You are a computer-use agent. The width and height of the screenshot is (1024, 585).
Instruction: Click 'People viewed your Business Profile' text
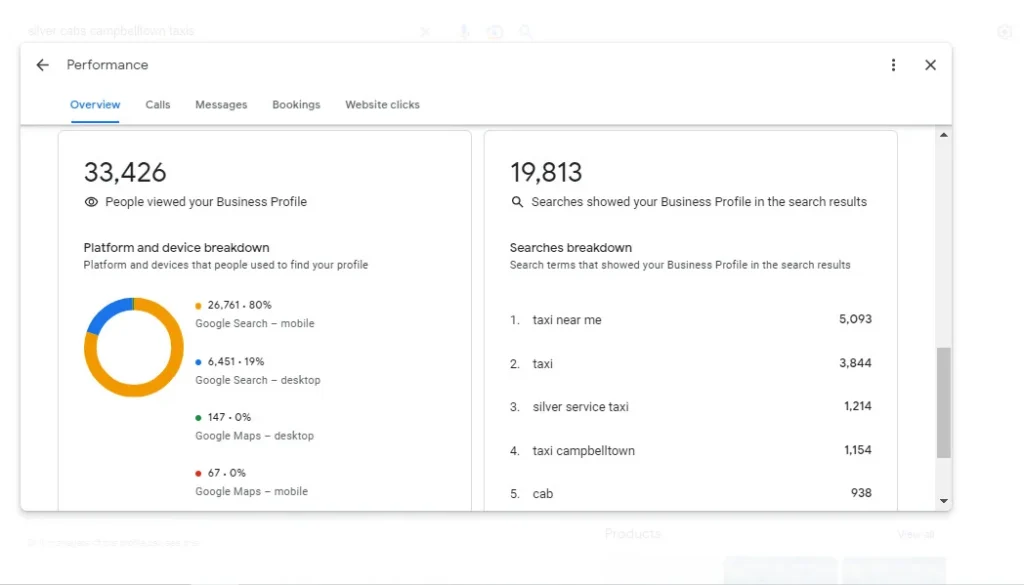point(206,202)
